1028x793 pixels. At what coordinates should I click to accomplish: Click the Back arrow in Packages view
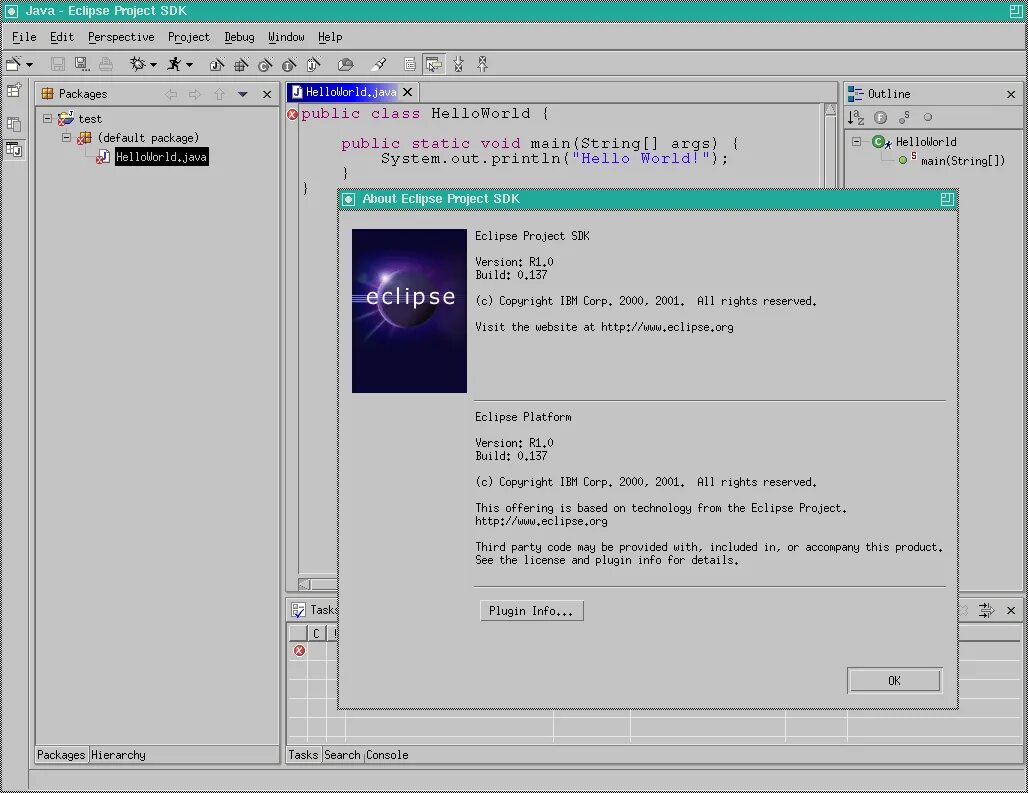point(171,94)
